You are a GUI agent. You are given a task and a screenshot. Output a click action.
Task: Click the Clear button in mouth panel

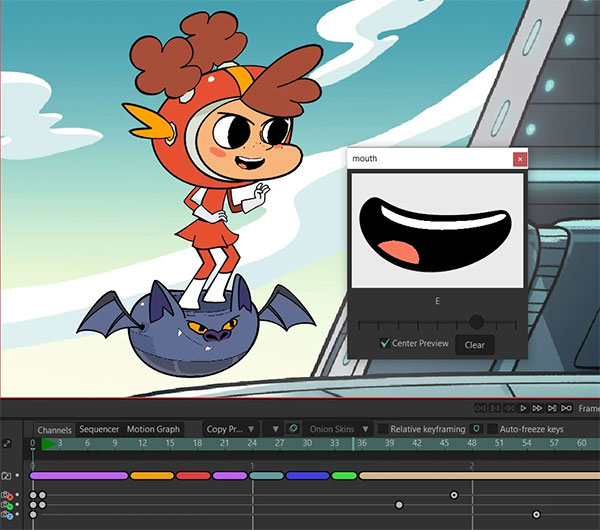(x=474, y=345)
